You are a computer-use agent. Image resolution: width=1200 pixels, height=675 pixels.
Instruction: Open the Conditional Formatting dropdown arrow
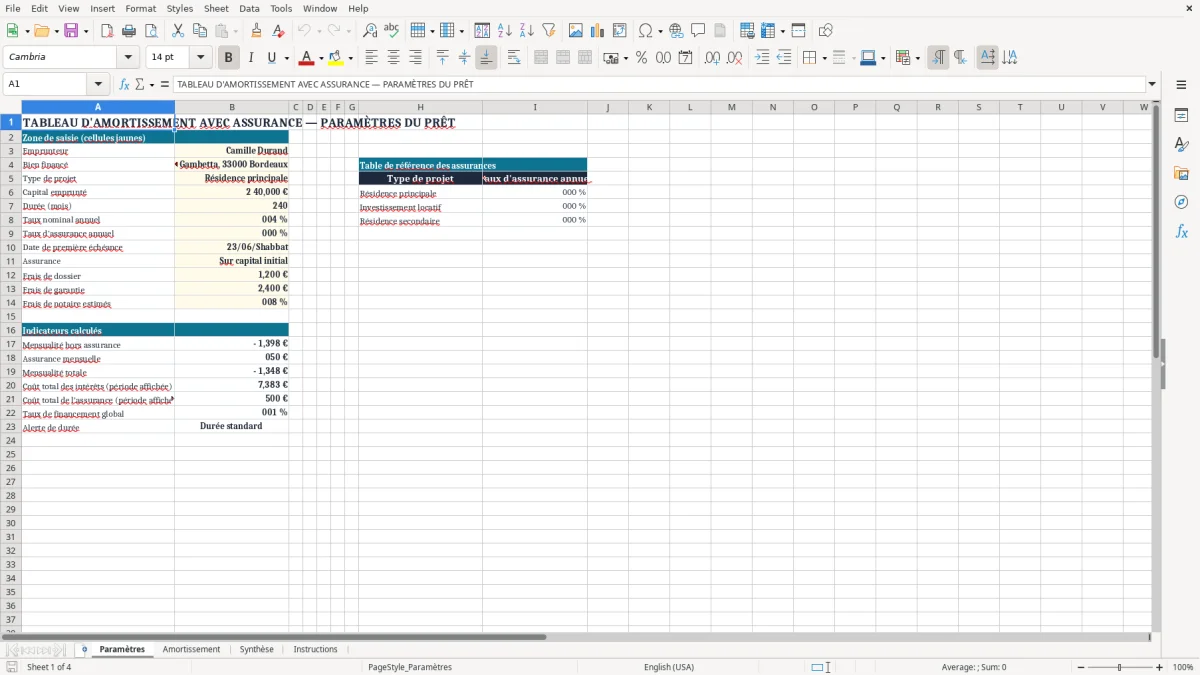[917, 58]
